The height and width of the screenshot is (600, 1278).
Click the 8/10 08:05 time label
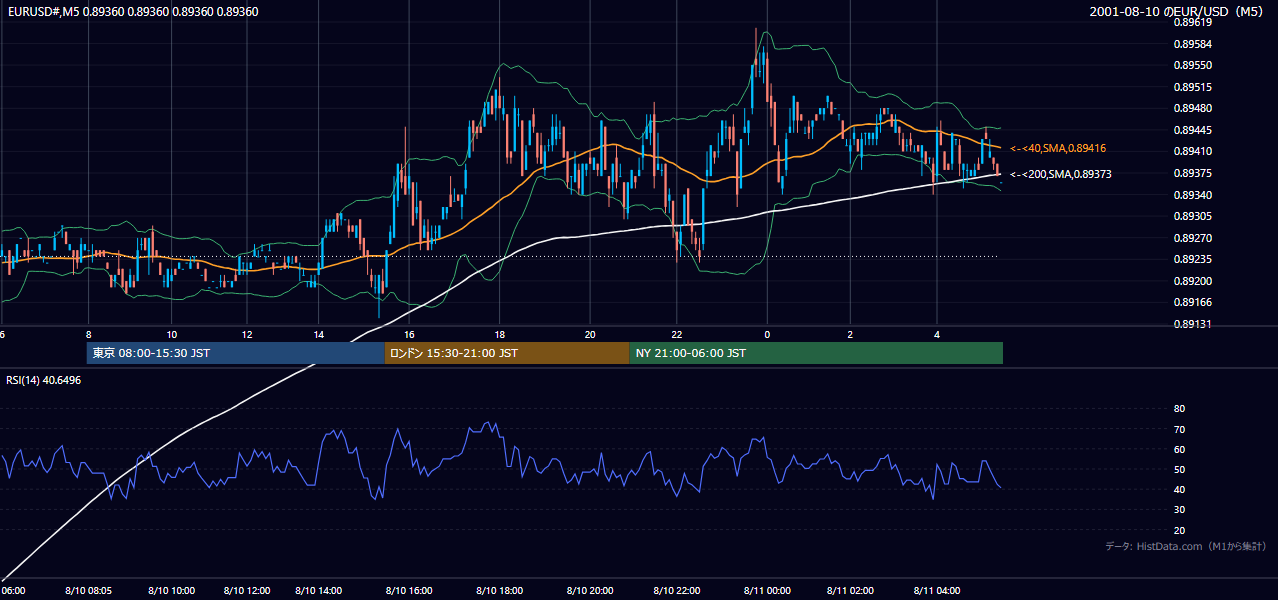coord(89,591)
